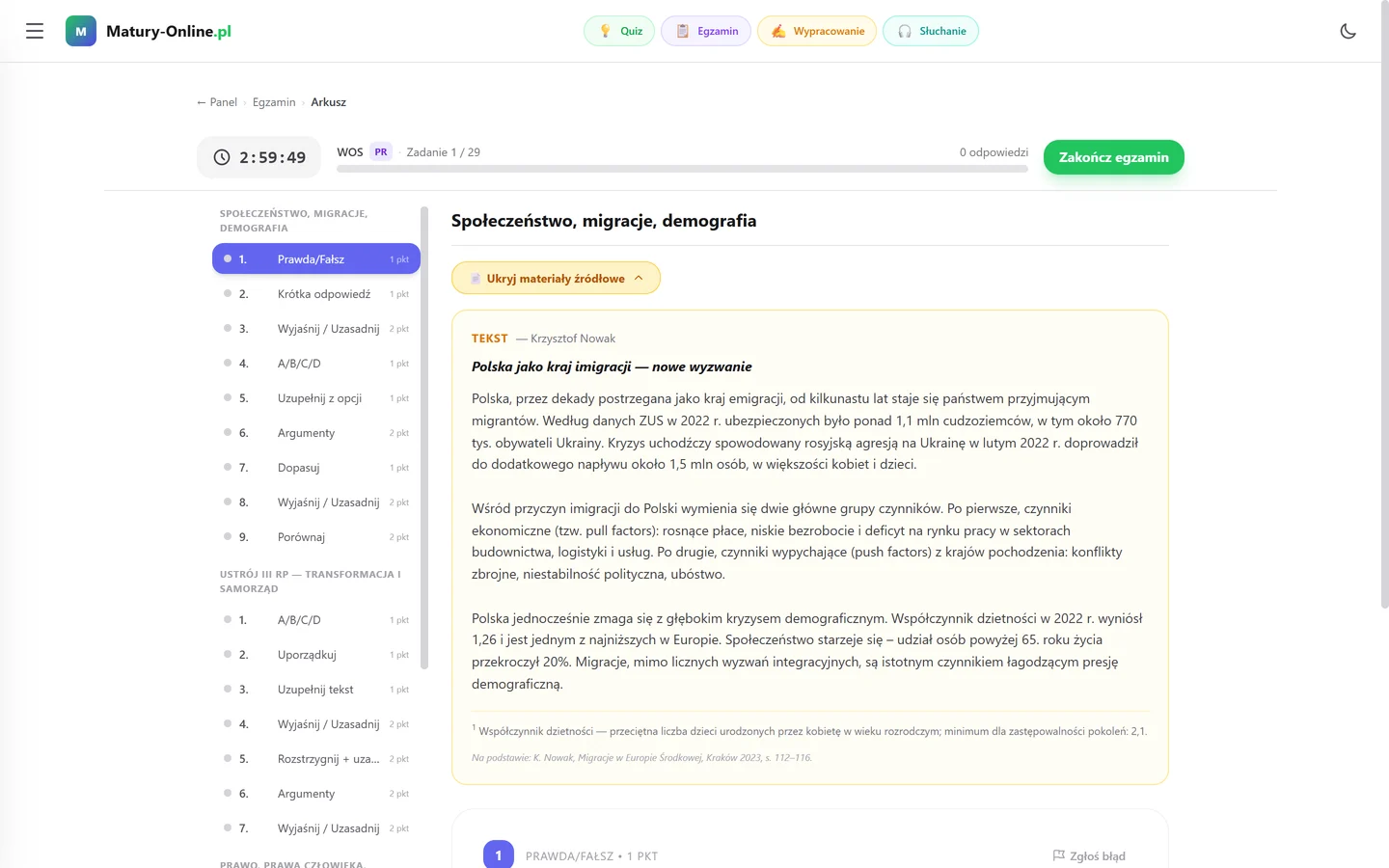Screen dimensions: 1389x868
Task: Open task 6 Argumenty under Ustrój III RP
Action: coord(316,793)
